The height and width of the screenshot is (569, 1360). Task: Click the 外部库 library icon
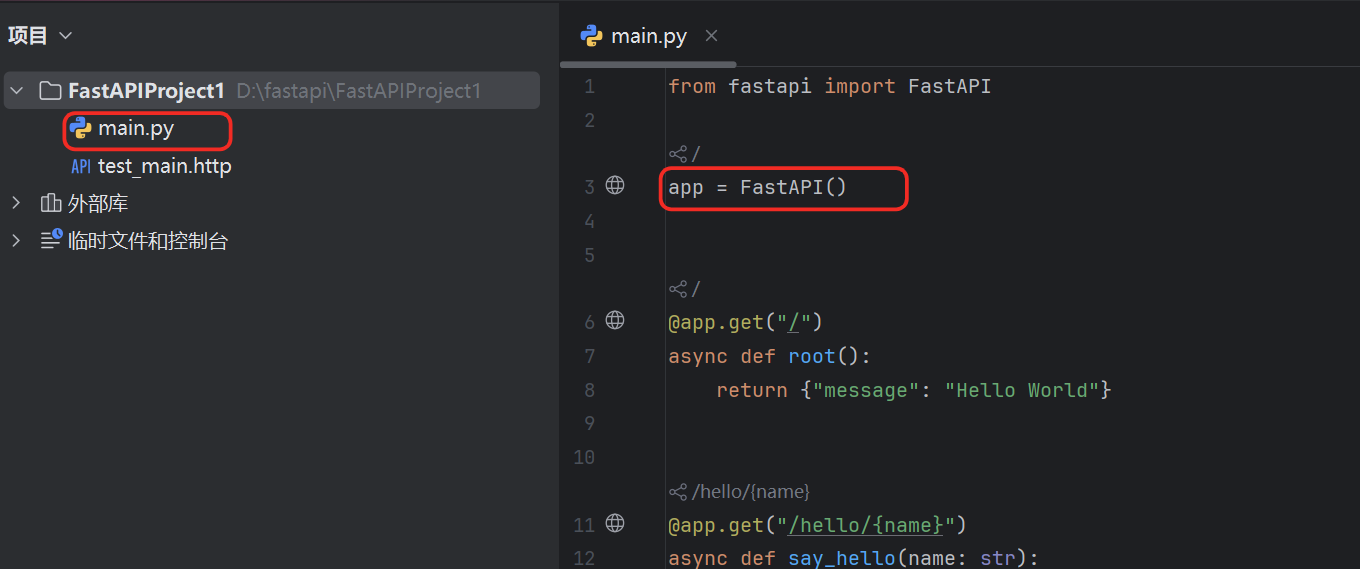pos(50,203)
